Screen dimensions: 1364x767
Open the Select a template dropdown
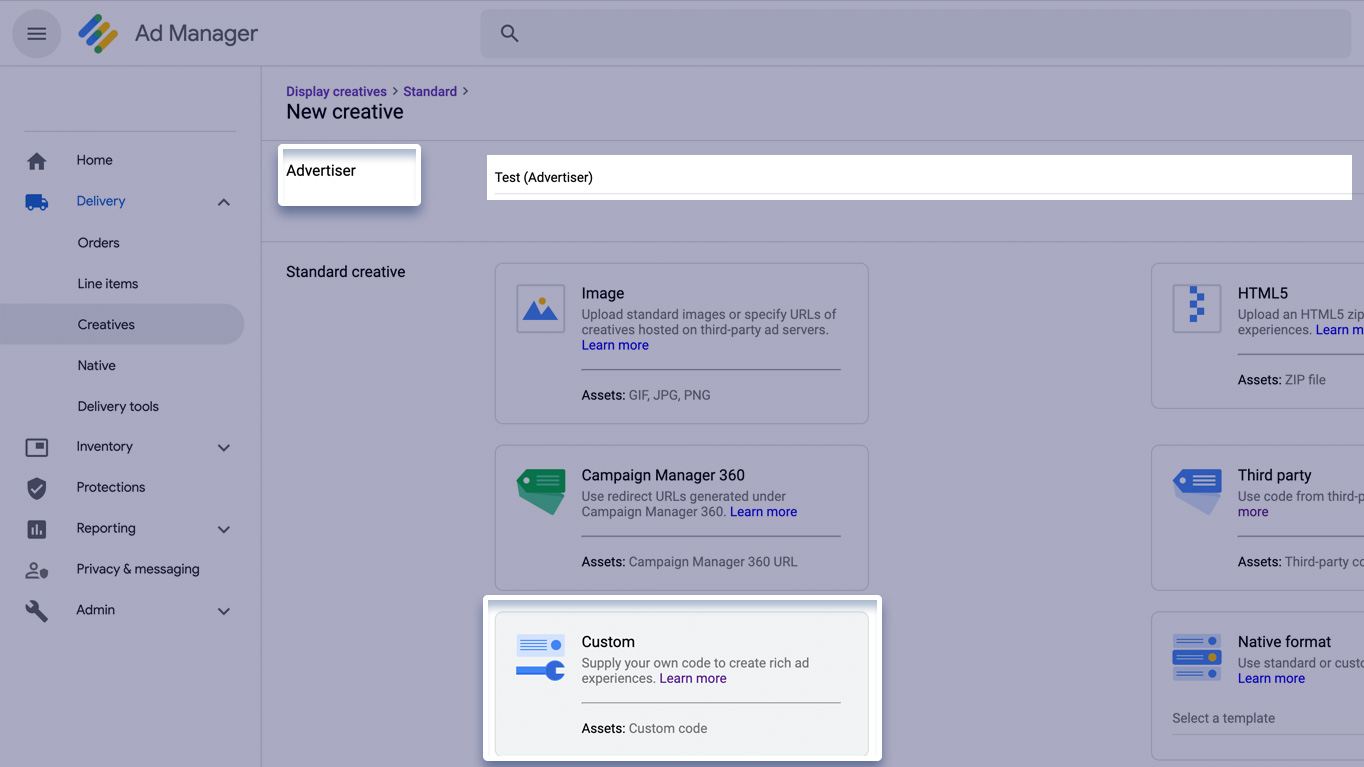point(1267,719)
